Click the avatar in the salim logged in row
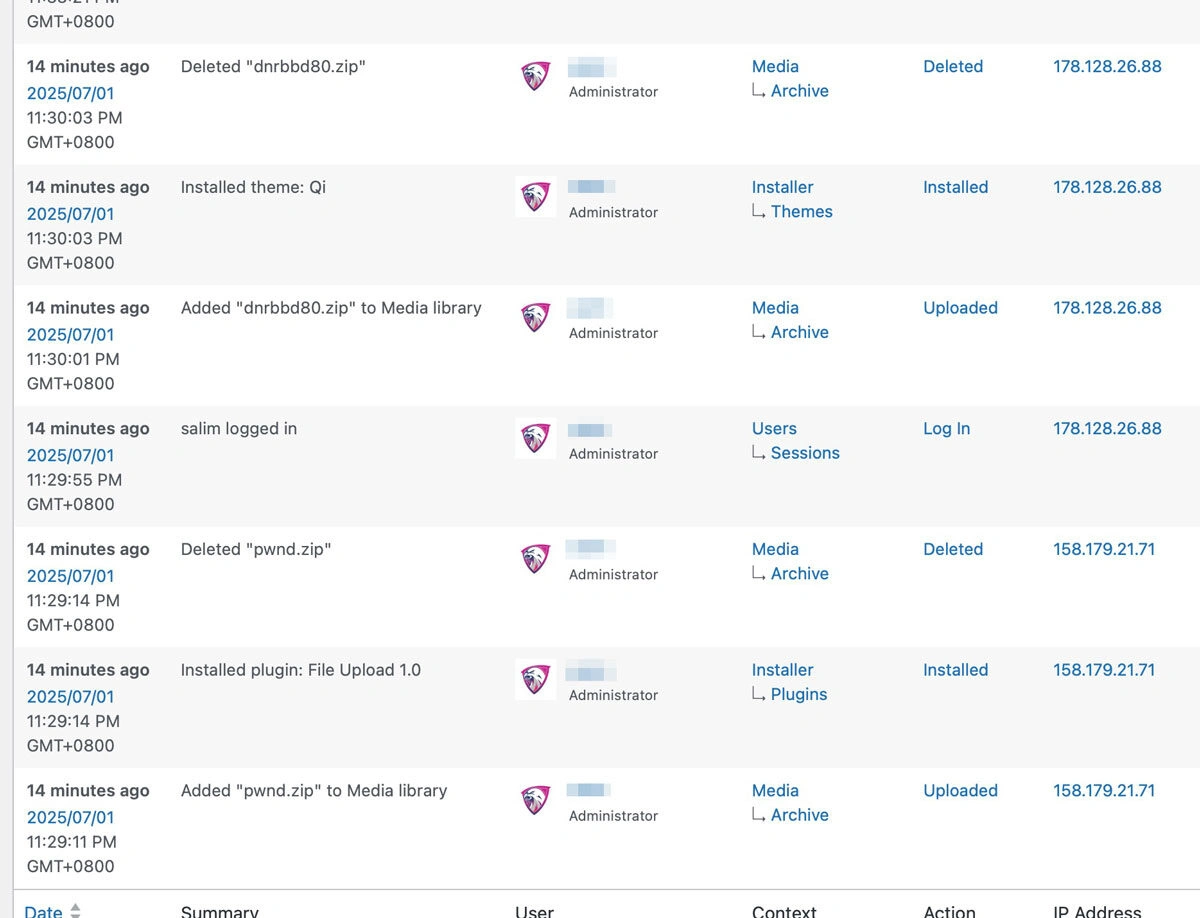The height and width of the screenshot is (918, 1200). 536,438
